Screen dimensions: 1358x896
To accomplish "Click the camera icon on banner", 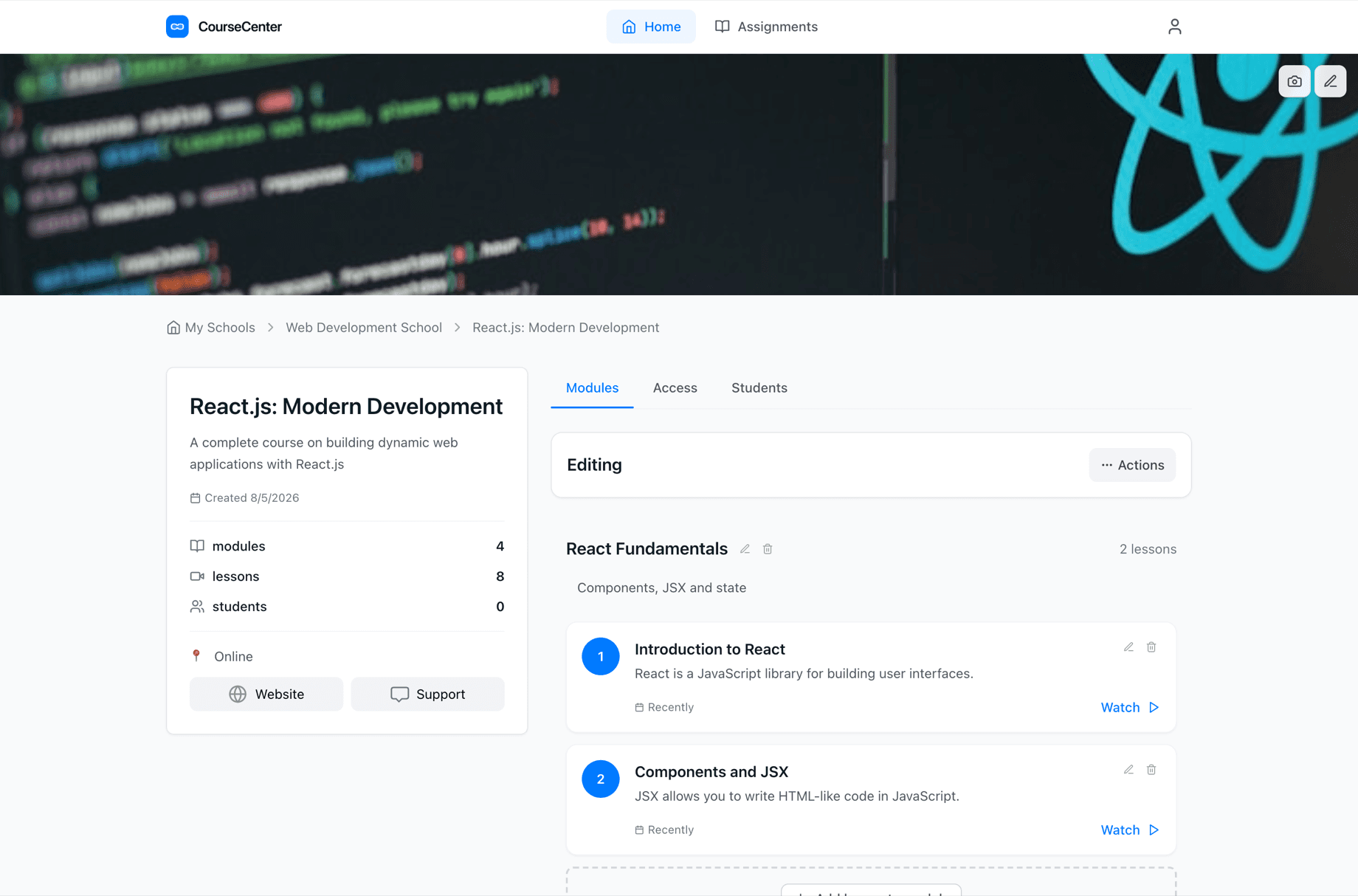I will [1295, 81].
